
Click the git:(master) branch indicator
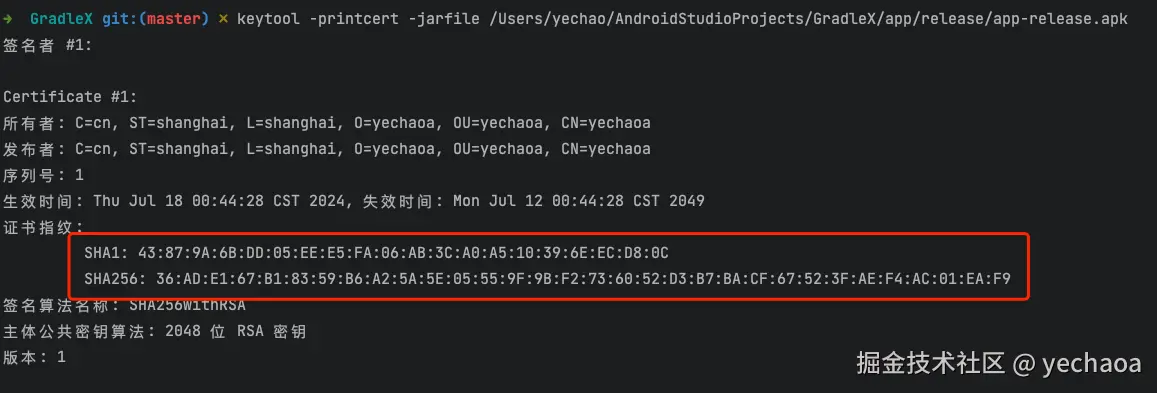pyautogui.click(x=156, y=19)
